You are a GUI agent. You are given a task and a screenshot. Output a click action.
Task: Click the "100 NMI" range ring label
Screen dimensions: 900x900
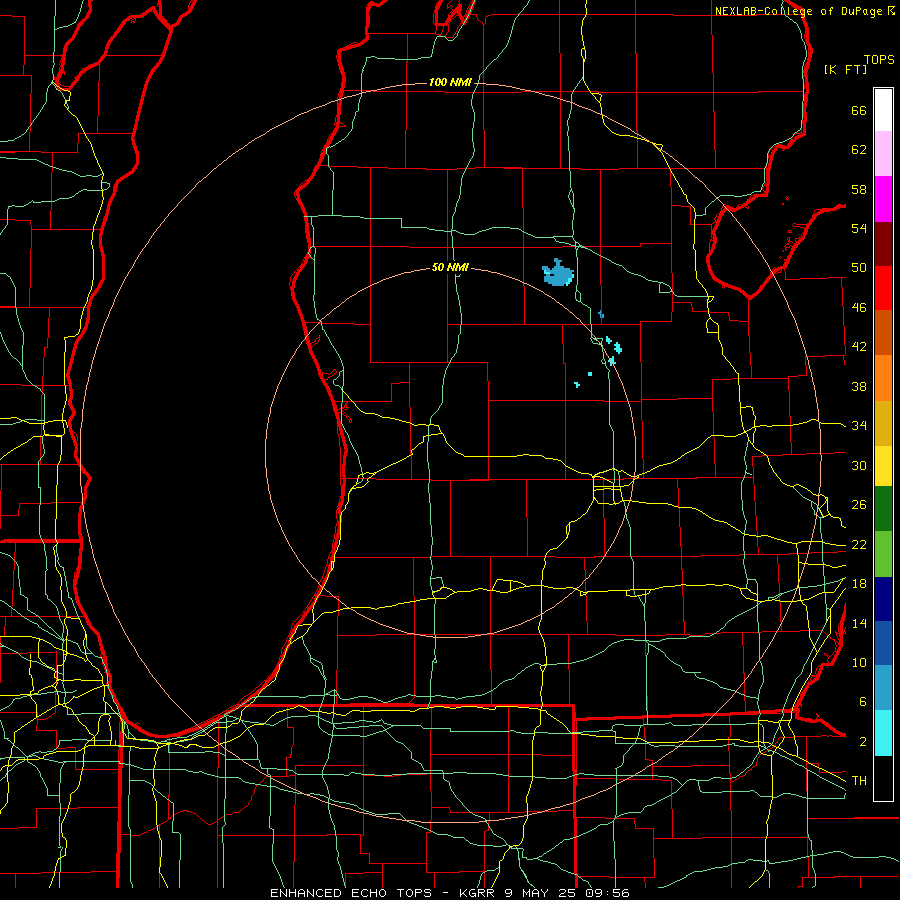(450, 83)
